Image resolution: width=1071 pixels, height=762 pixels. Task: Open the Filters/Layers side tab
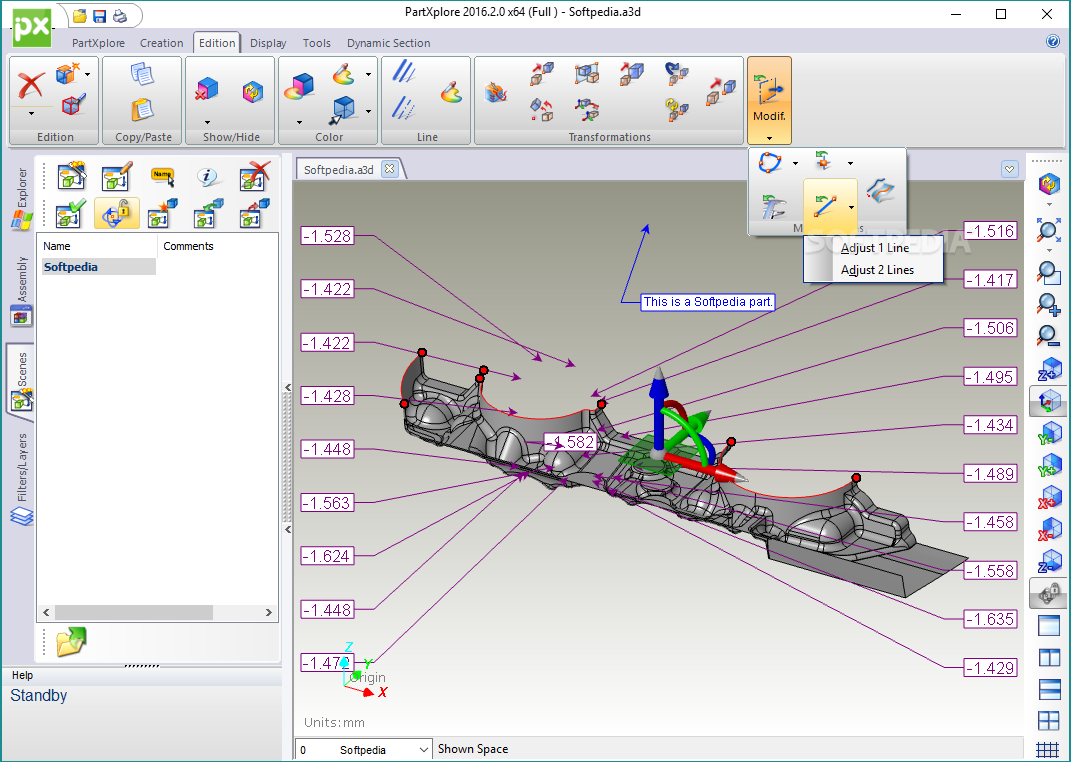[22, 478]
